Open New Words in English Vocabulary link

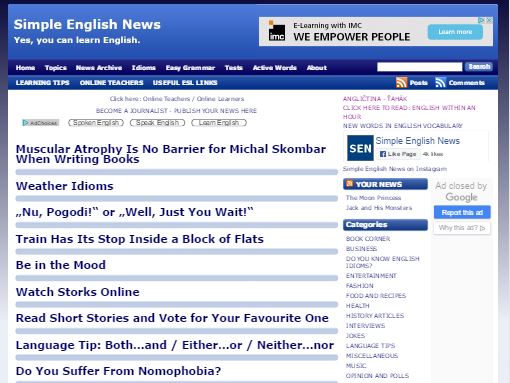pyautogui.click(x=403, y=126)
